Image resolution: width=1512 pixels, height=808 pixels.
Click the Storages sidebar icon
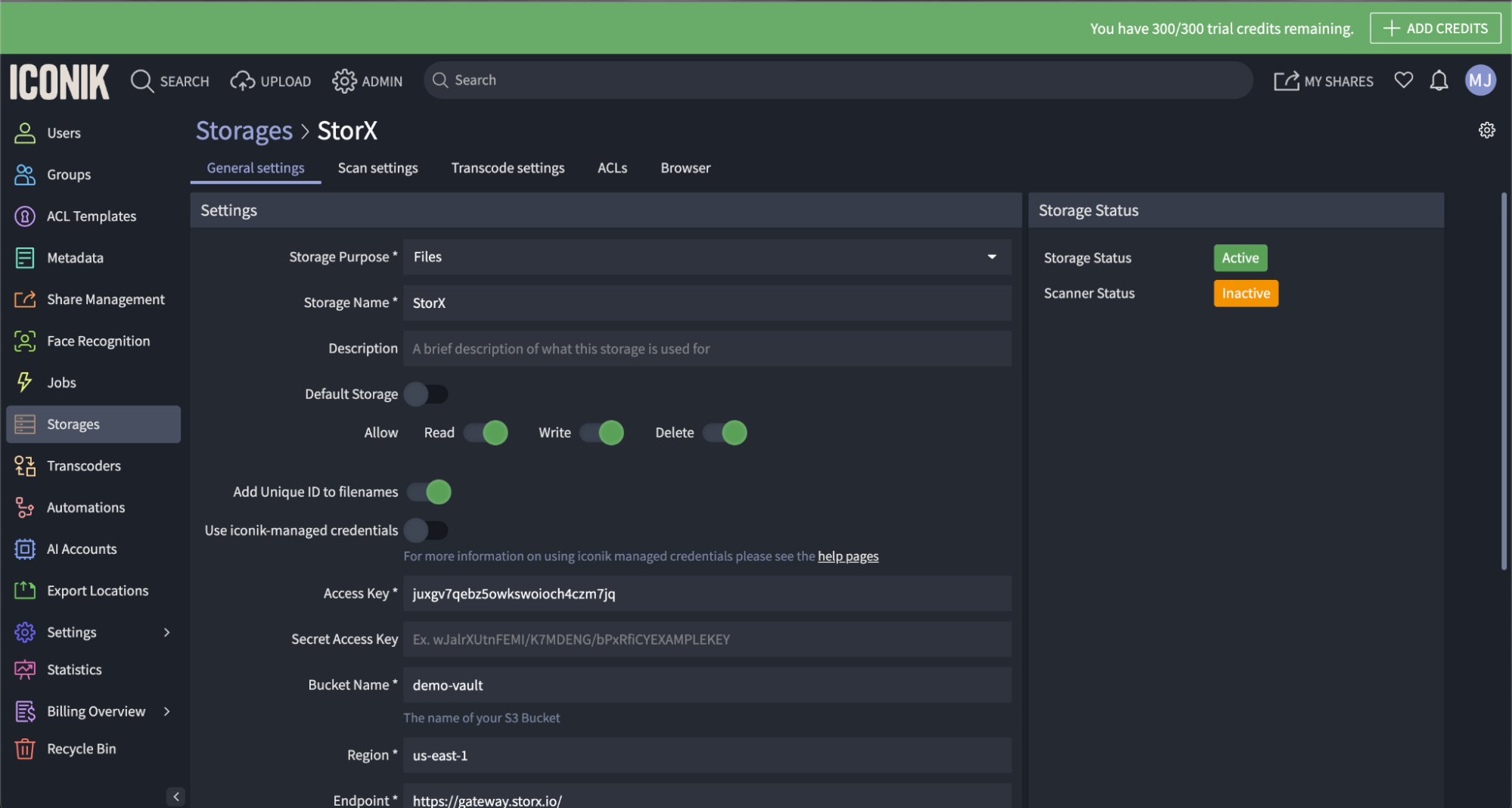pos(25,424)
